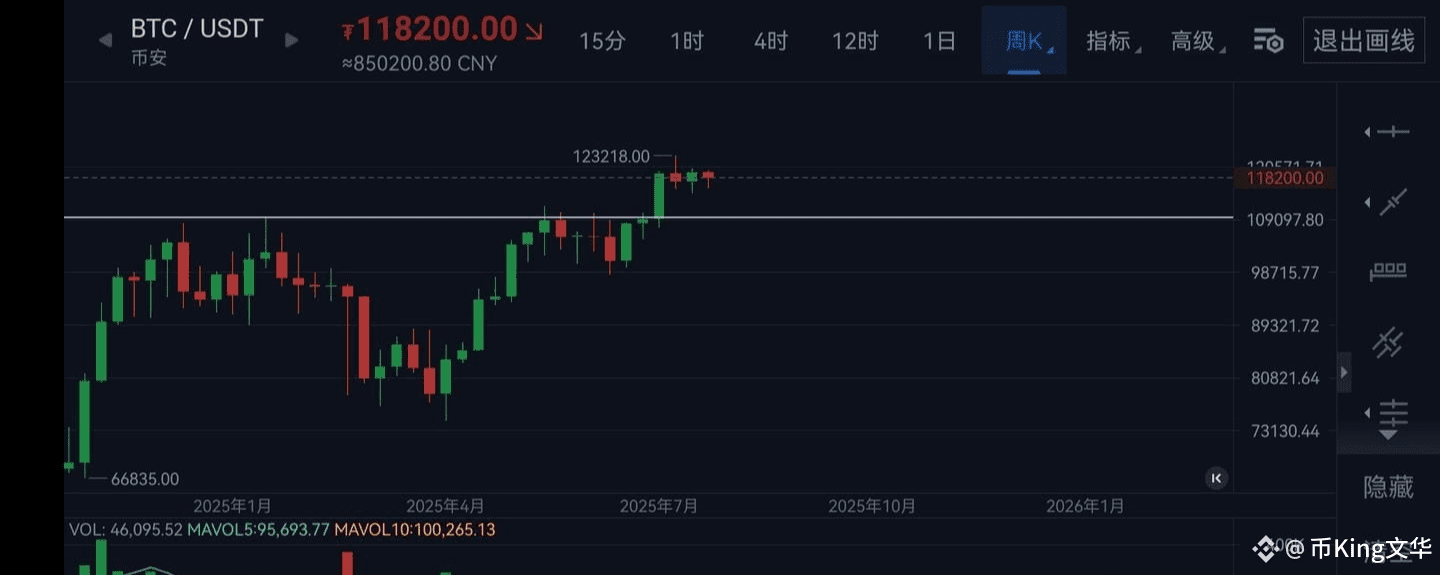
Task: Select the price range ruler tool
Action: tap(1389, 272)
